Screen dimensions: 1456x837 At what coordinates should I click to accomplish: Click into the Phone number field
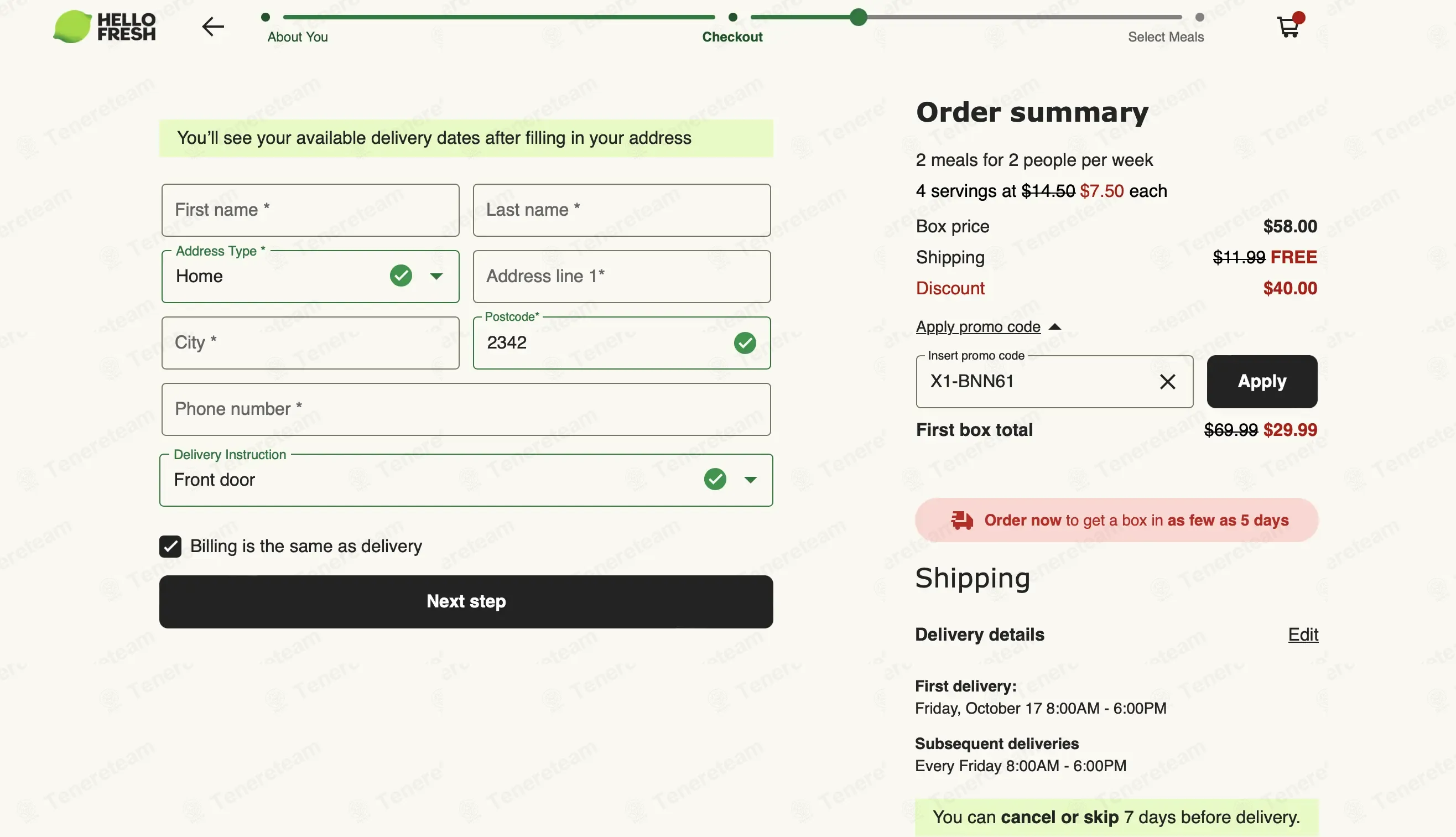[466, 409]
